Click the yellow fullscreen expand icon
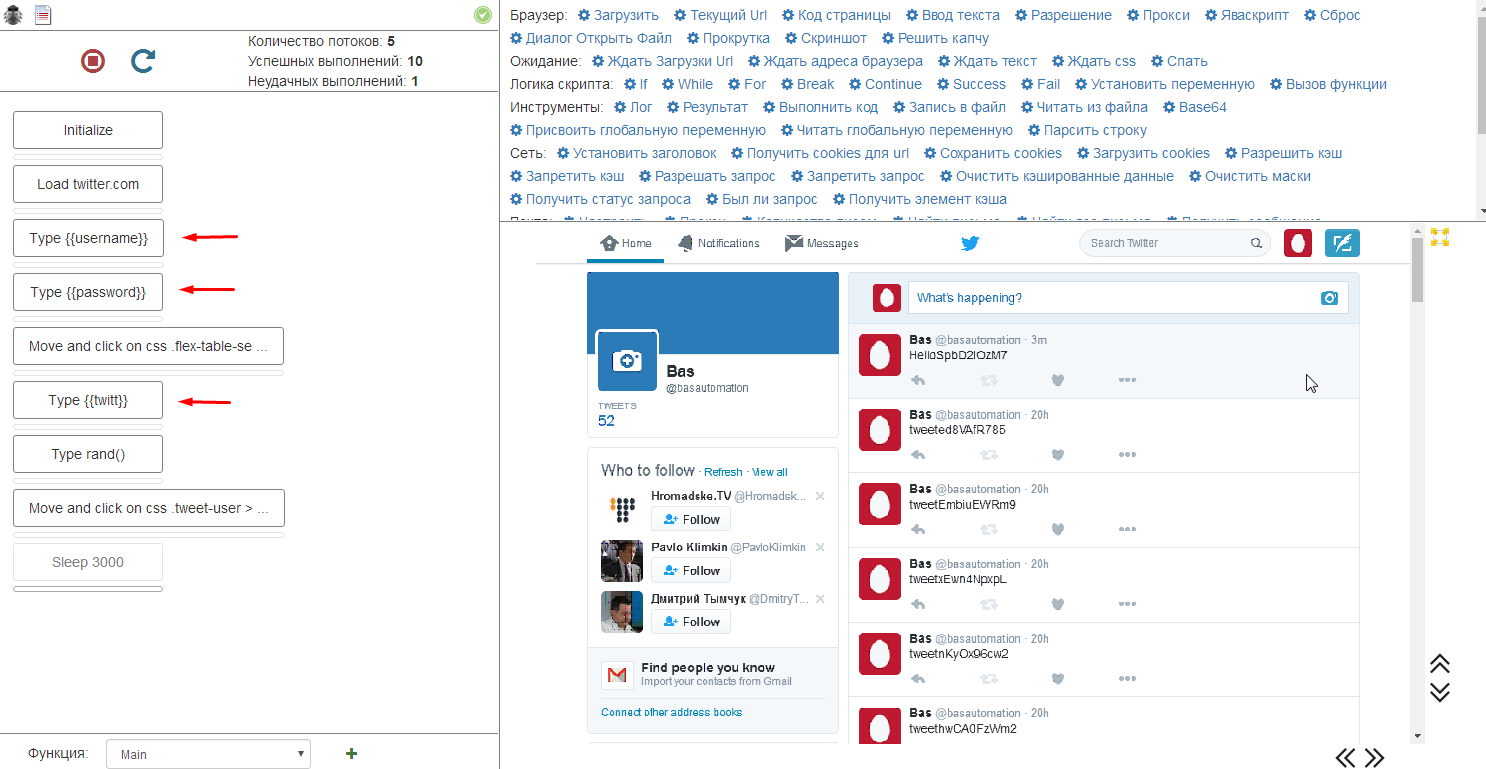Screen dimensions: 1486x769 pos(1440,237)
